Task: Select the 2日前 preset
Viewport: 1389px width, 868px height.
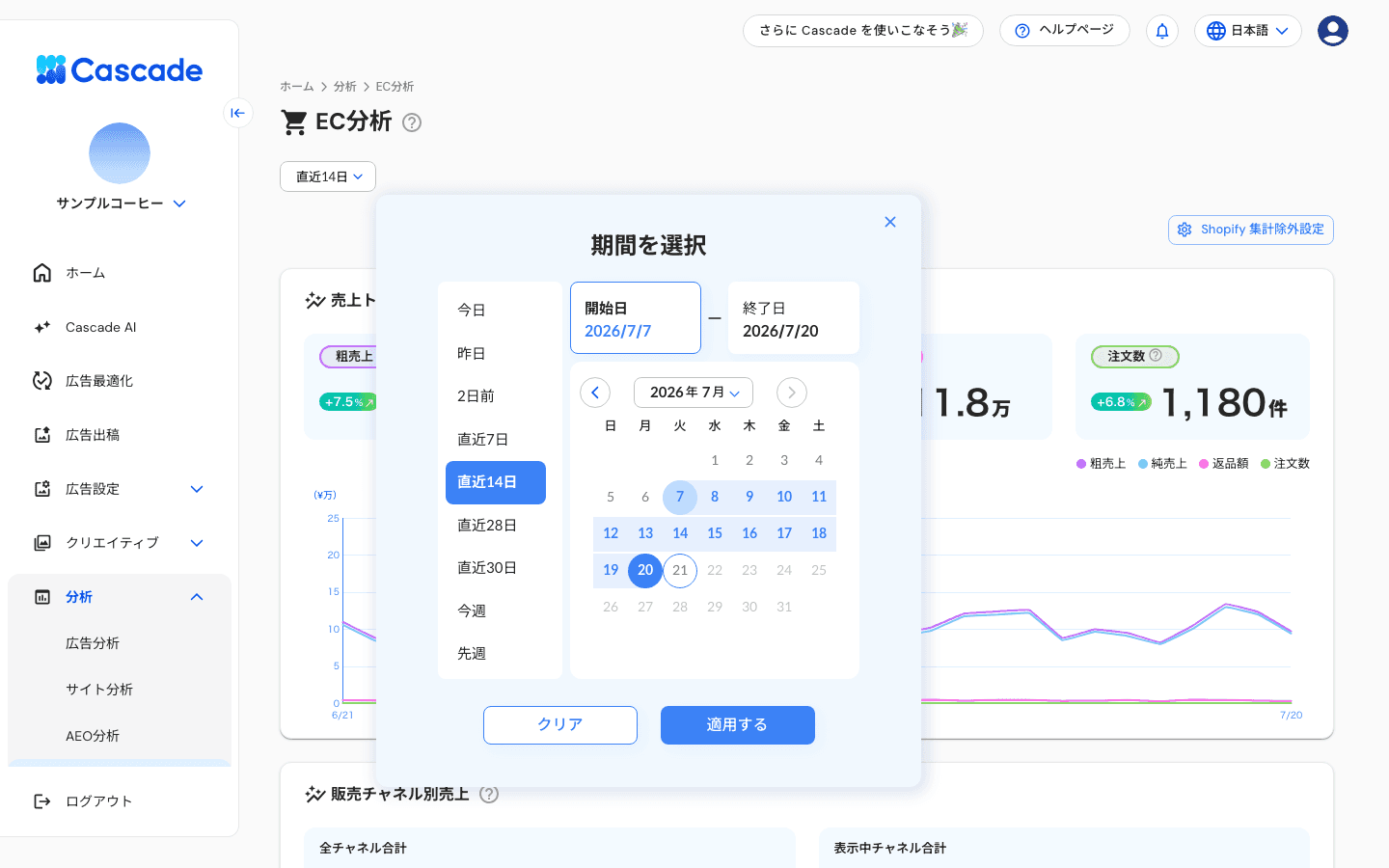Action: pyautogui.click(x=496, y=396)
